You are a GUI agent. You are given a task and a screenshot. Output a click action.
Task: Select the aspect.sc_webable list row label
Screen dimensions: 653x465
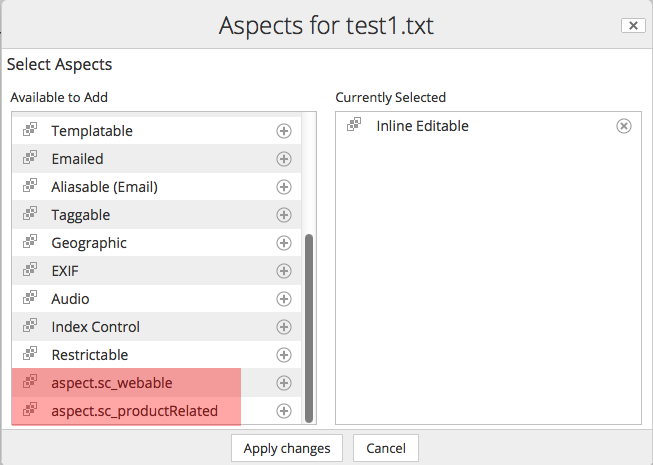[x=112, y=383]
